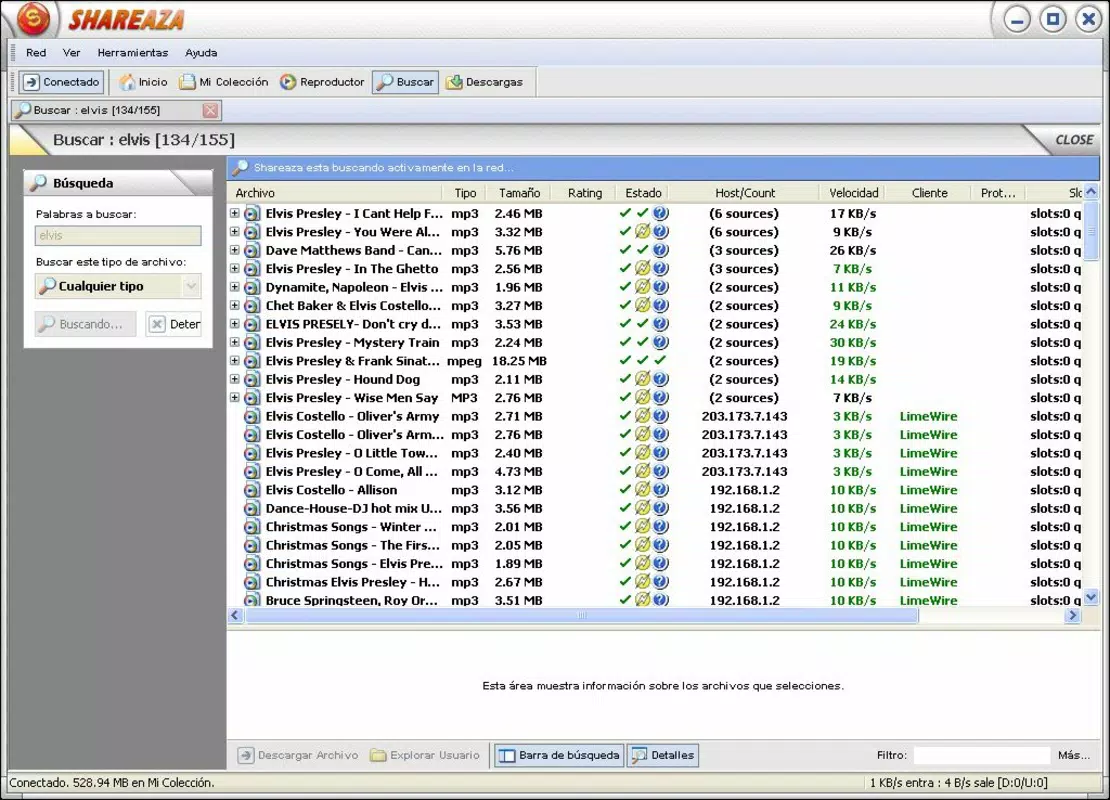Expand 'Dynamite, Napoleon - Elvis' row
Image resolution: width=1110 pixels, height=800 pixels.
(234, 287)
